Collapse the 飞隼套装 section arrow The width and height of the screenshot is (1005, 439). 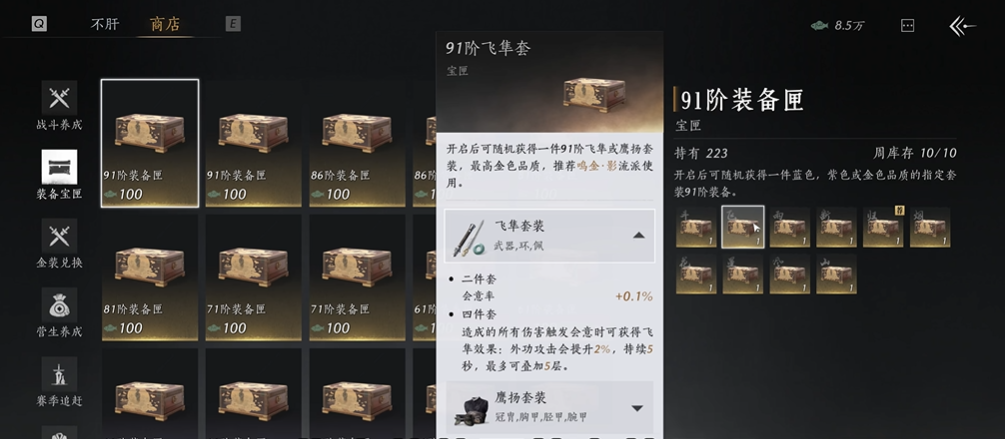[x=638, y=235]
